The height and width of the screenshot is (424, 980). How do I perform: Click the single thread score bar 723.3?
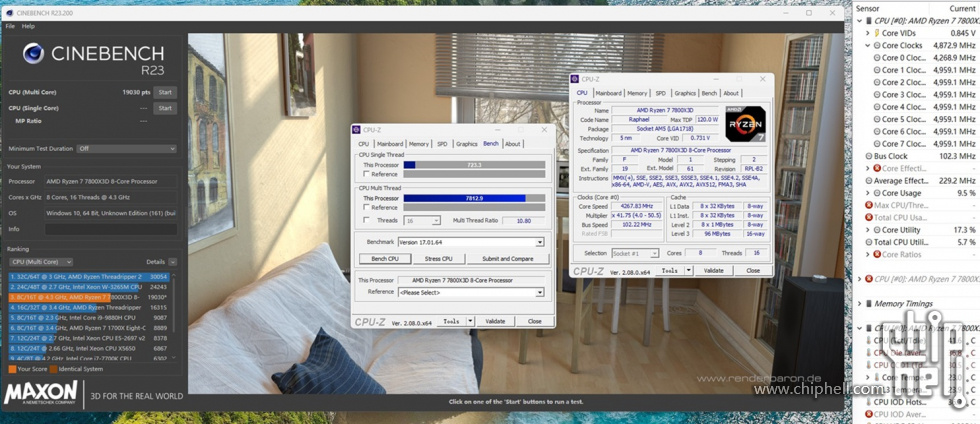pyautogui.click(x=474, y=165)
